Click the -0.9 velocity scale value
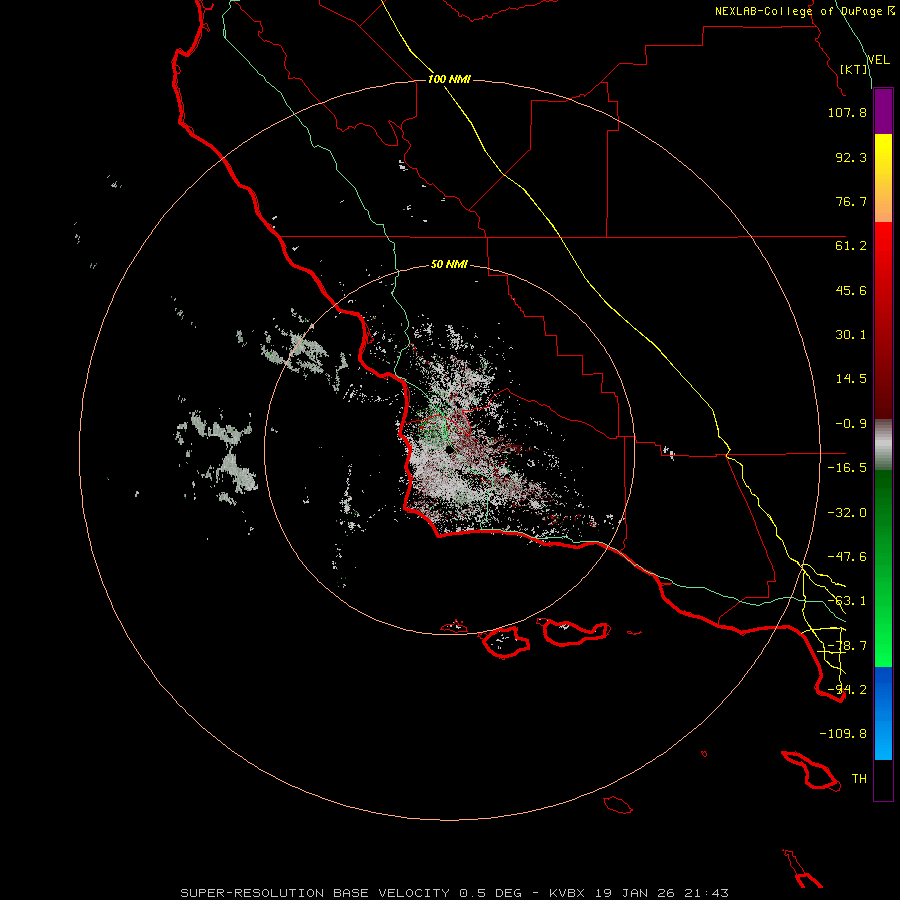 point(851,424)
